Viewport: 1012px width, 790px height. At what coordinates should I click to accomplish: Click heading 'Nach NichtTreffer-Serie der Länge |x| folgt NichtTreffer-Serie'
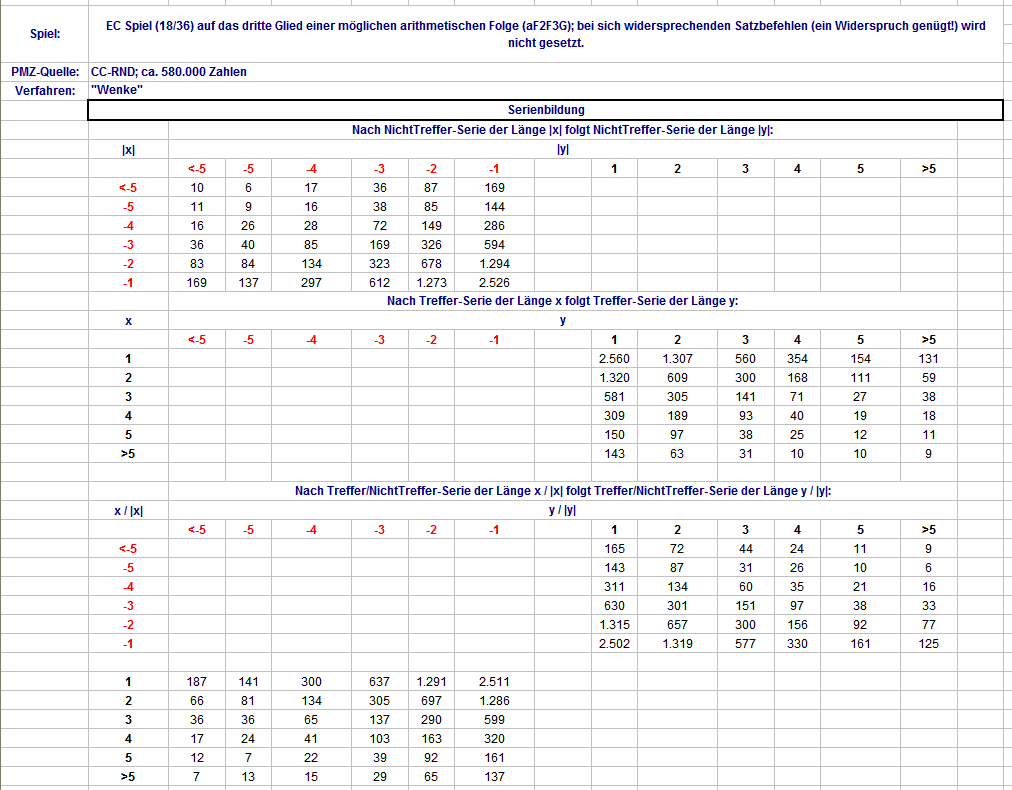pos(562,130)
